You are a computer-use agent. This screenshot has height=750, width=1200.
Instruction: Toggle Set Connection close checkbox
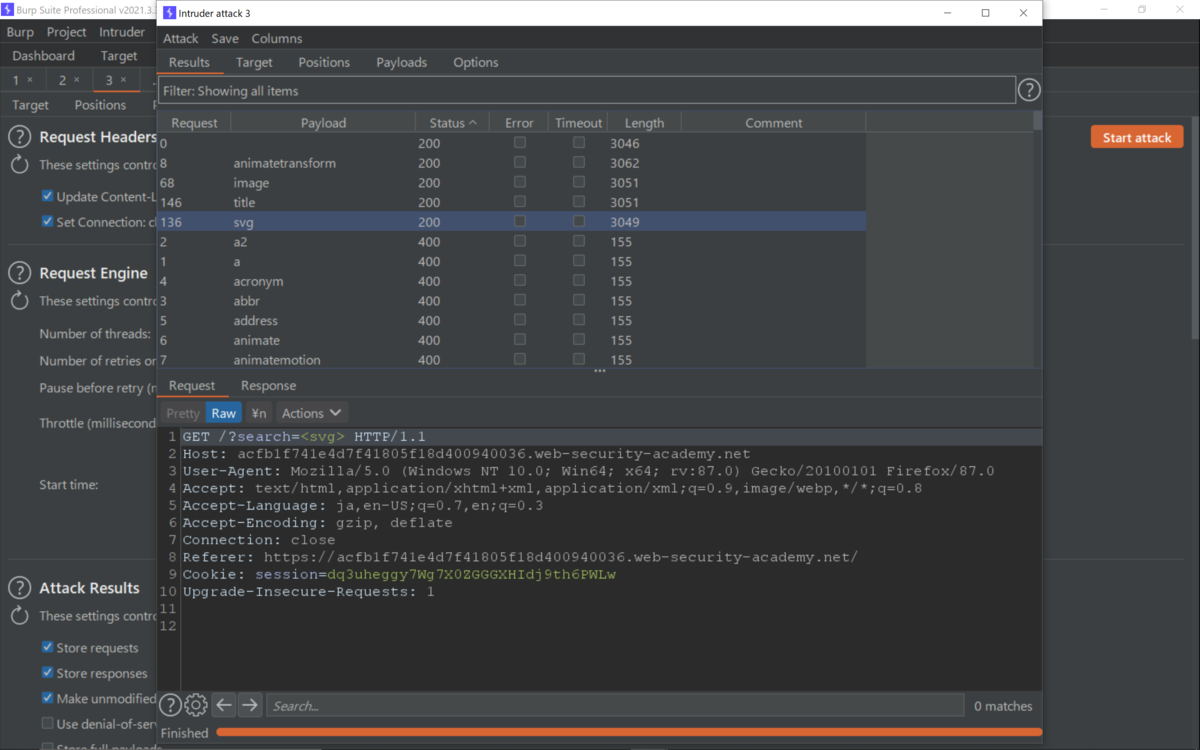point(47,222)
